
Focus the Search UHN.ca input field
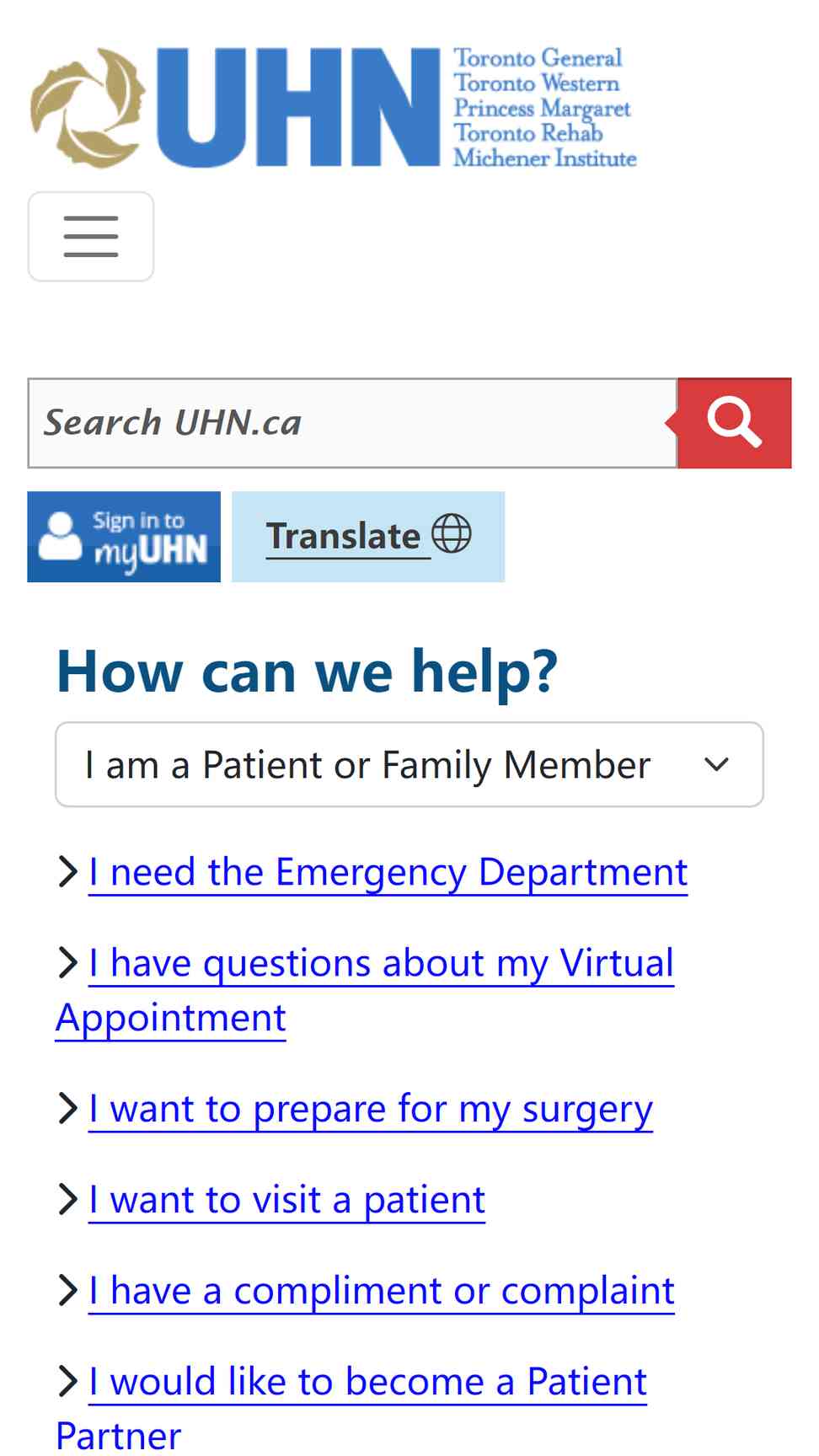click(353, 423)
